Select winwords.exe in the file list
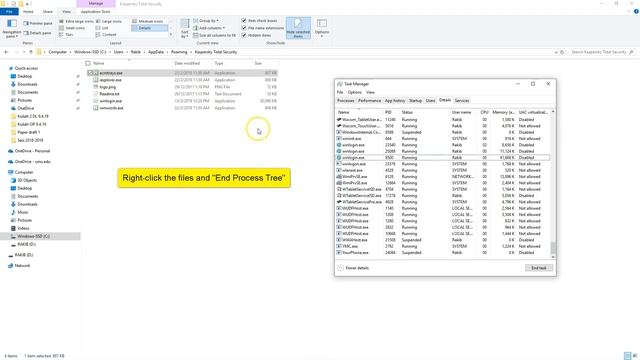 pyautogui.click(x=111, y=108)
